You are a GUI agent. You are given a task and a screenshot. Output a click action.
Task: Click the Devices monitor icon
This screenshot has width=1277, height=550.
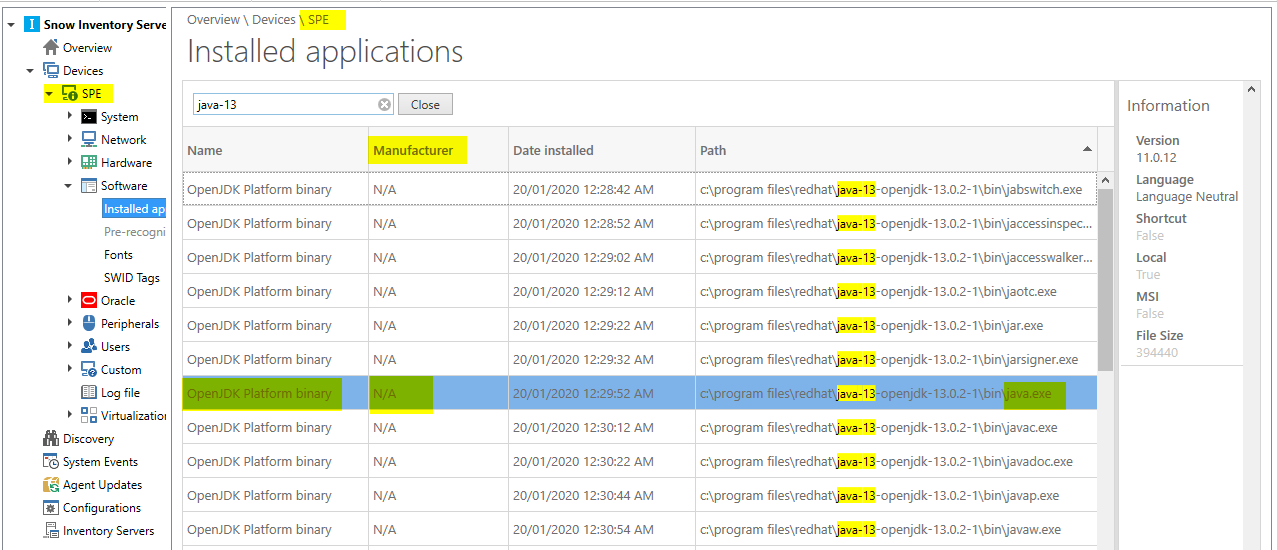[x=51, y=70]
